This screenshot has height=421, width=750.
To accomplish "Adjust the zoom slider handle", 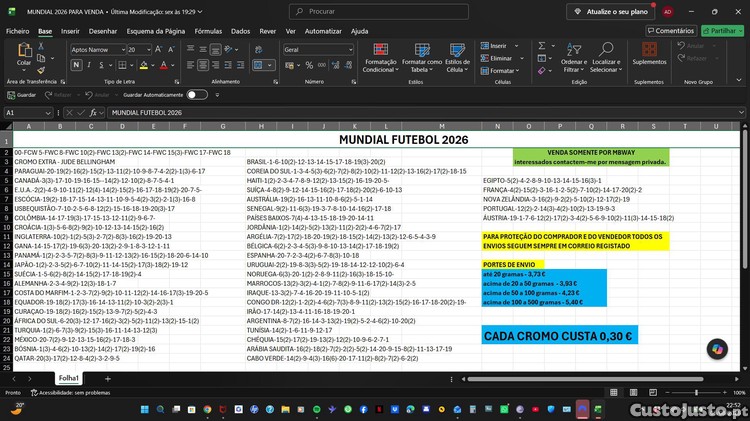I will (x=696, y=393).
